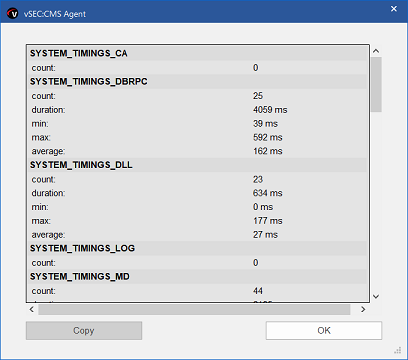Click the max value 592 ms
This screenshot has height=360, width=408.
coord(268,137)
